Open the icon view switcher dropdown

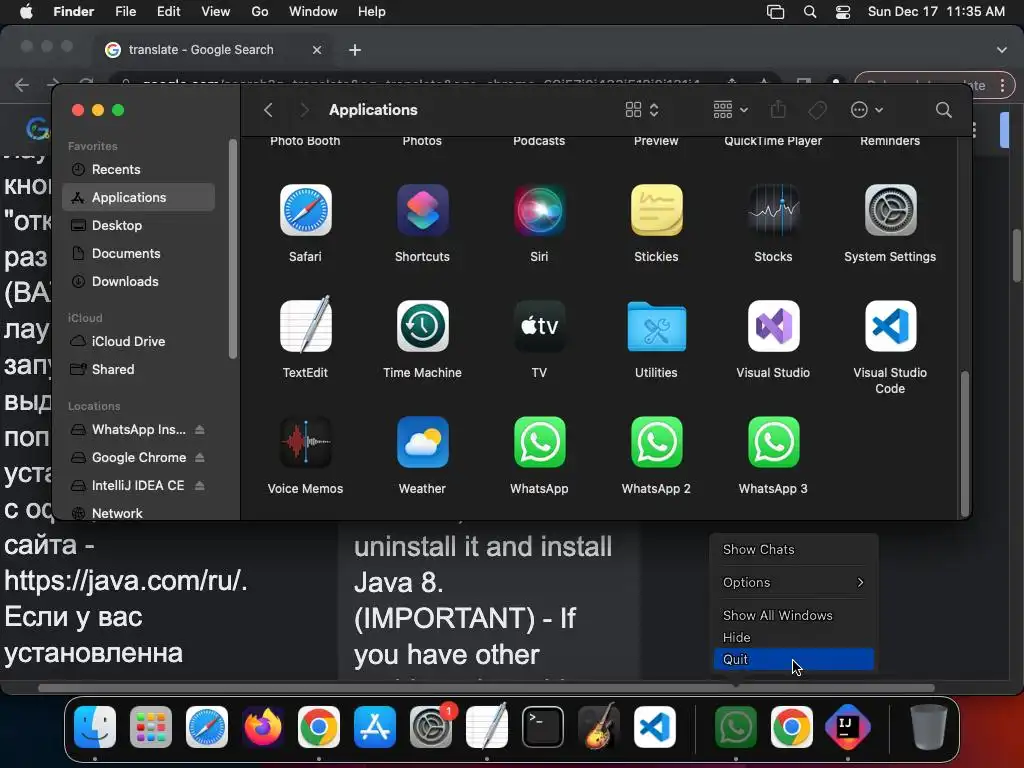coord(641,110)
